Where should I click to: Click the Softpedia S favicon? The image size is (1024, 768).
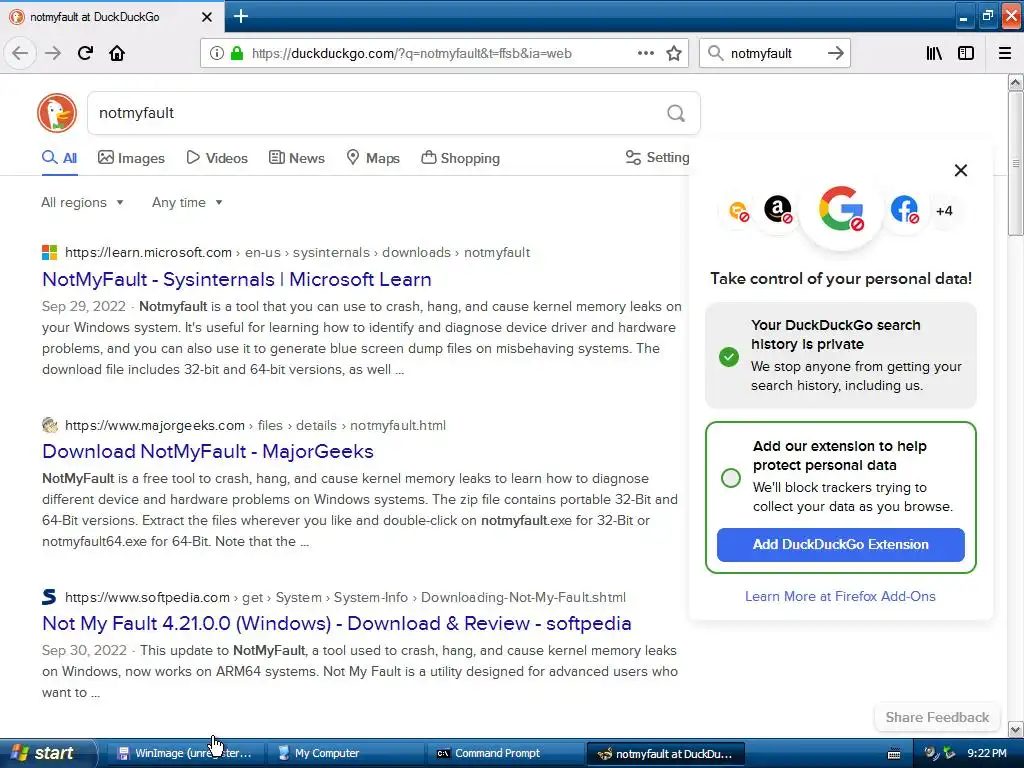click(x=49, y=597)
